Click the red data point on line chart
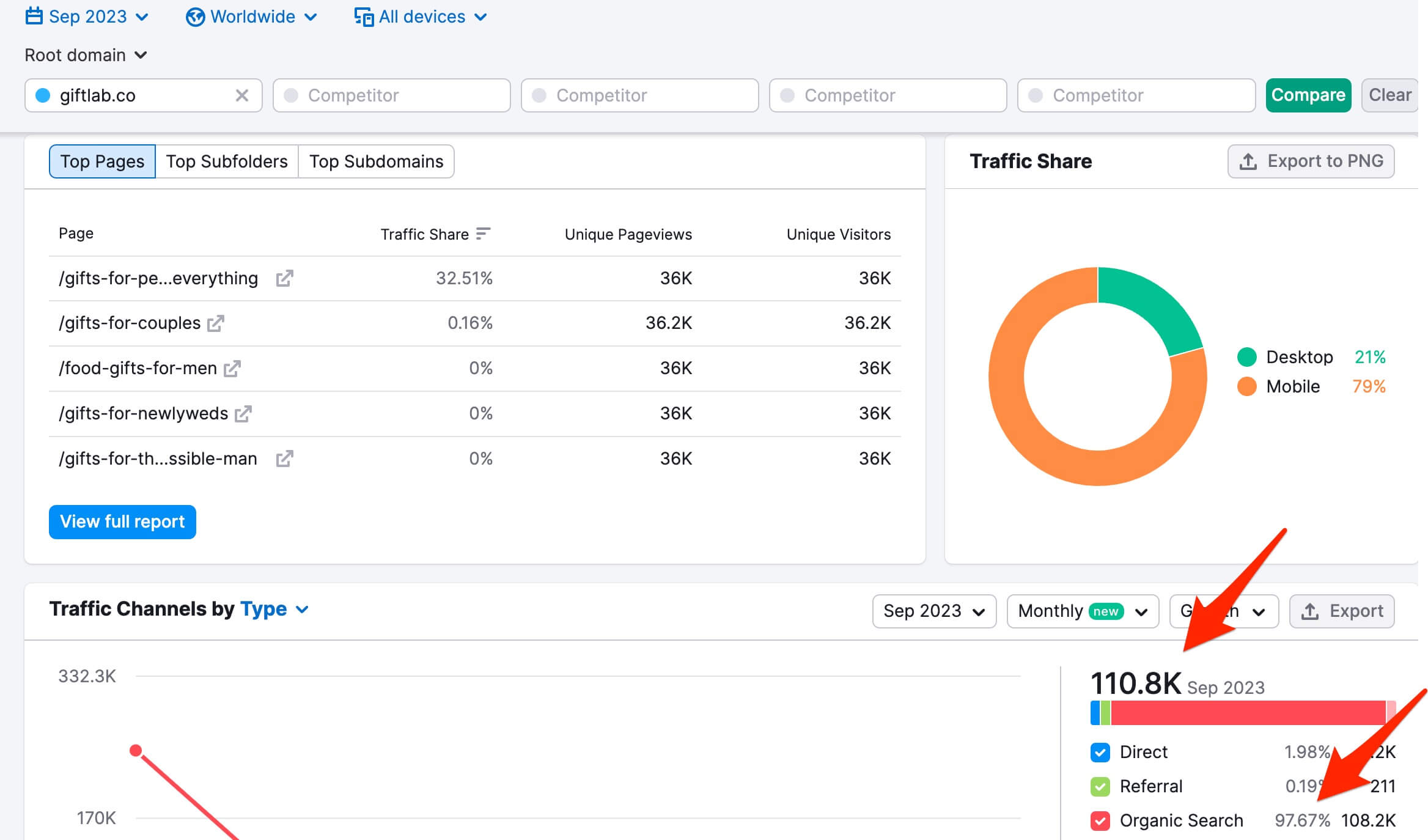This screenshot has width=1428, height=840. tap(136, 750)
